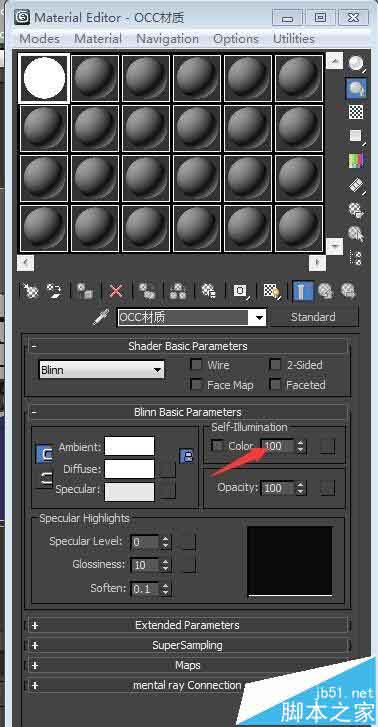Click the Select by Material icon
The width and height of the screenshot is (378, 727).
pyautogui.click(x=356, y=233)
